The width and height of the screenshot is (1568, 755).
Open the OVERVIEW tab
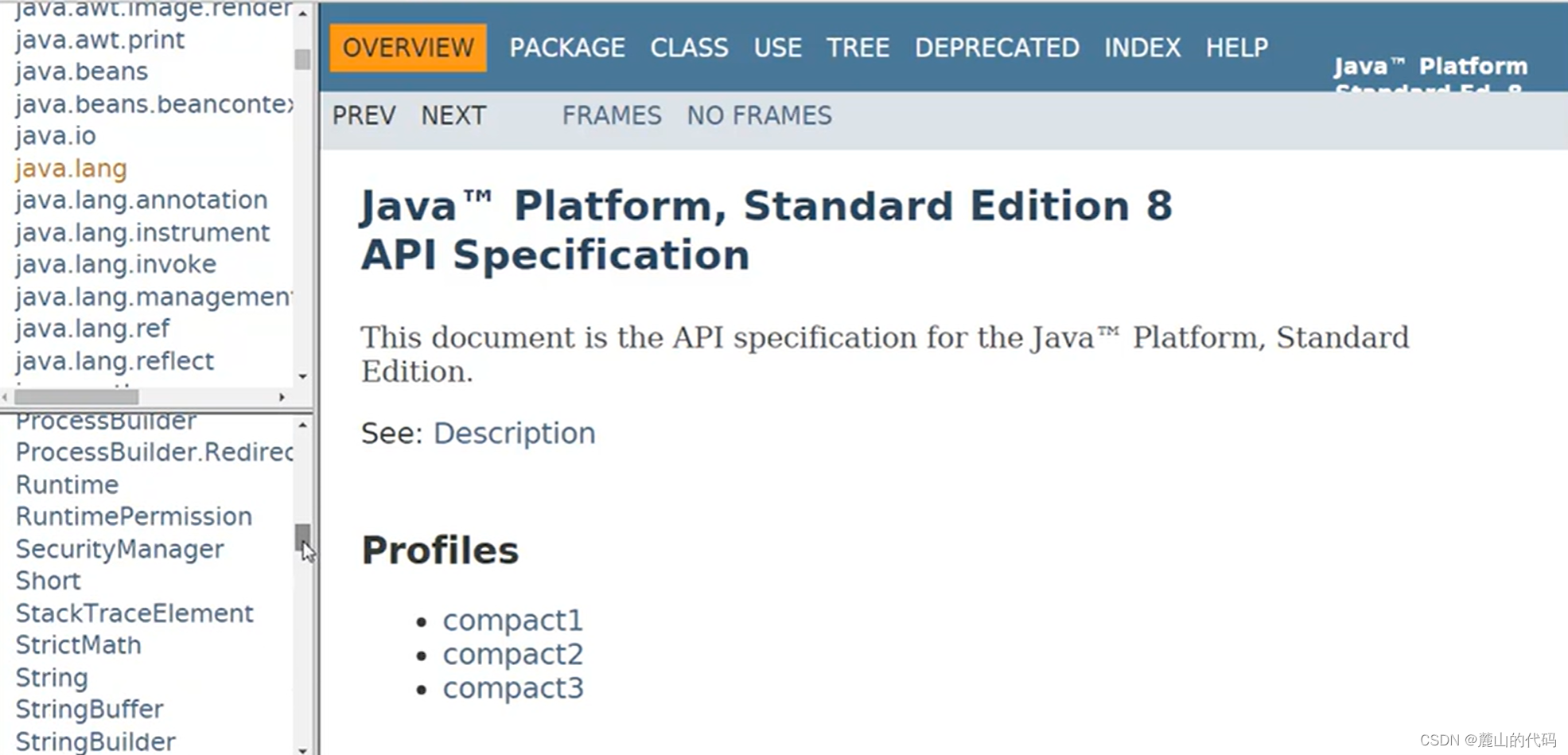point(408,48)
